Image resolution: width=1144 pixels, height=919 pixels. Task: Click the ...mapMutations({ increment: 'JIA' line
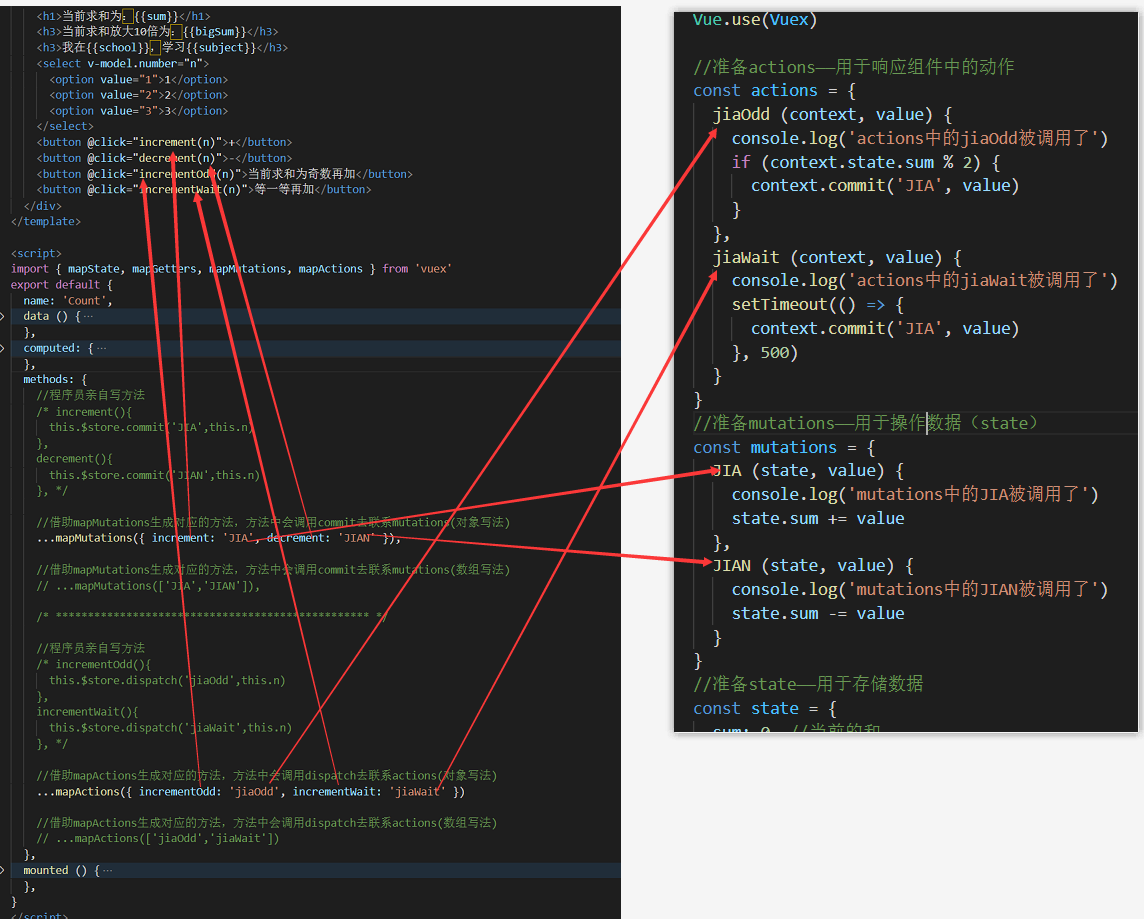[219, 538]
